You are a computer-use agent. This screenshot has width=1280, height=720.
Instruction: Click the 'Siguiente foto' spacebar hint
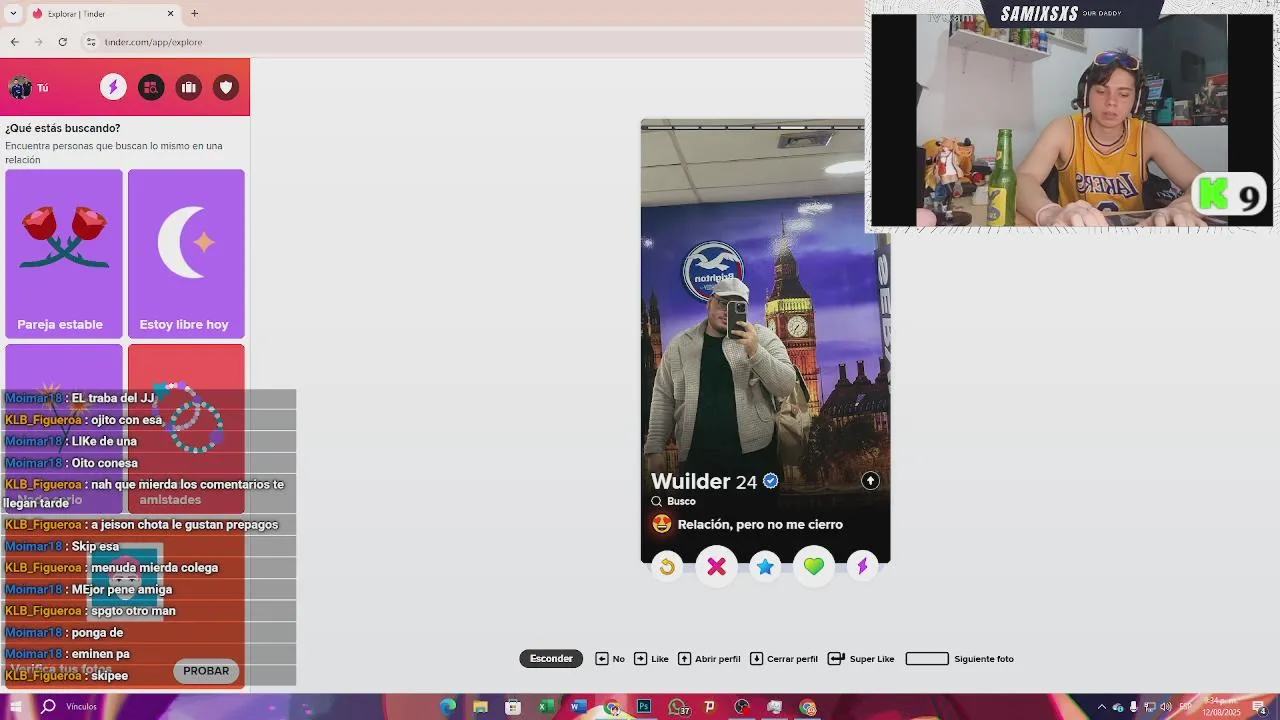click(x=959, y=659)
